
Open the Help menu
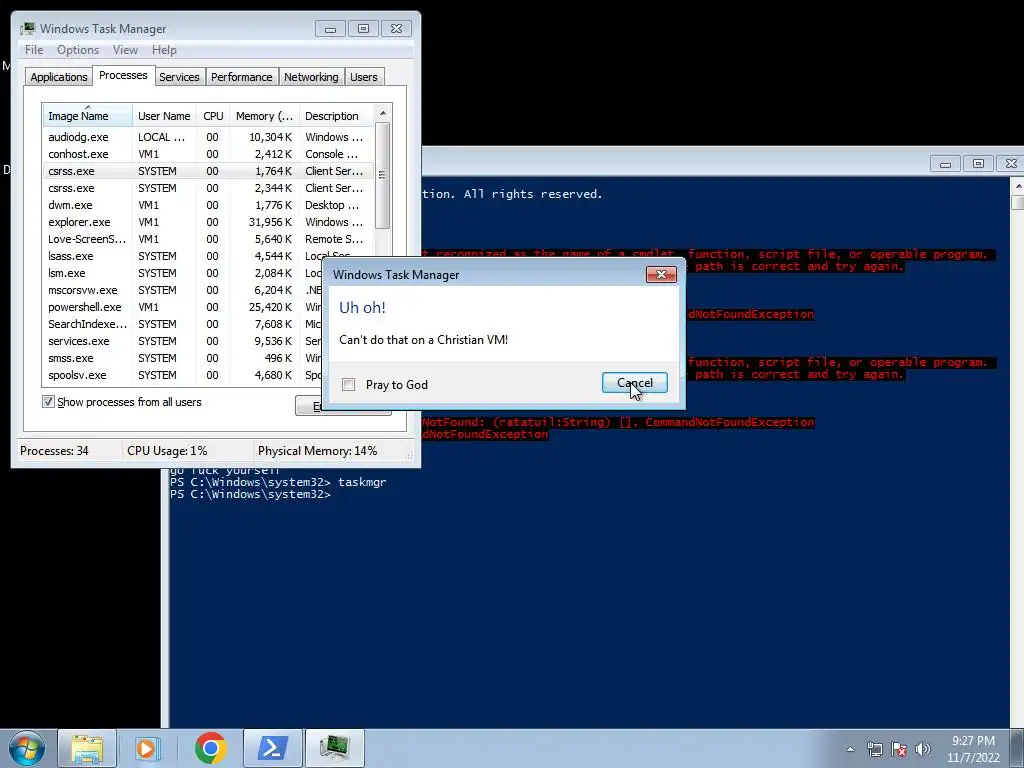coord(164,50)
